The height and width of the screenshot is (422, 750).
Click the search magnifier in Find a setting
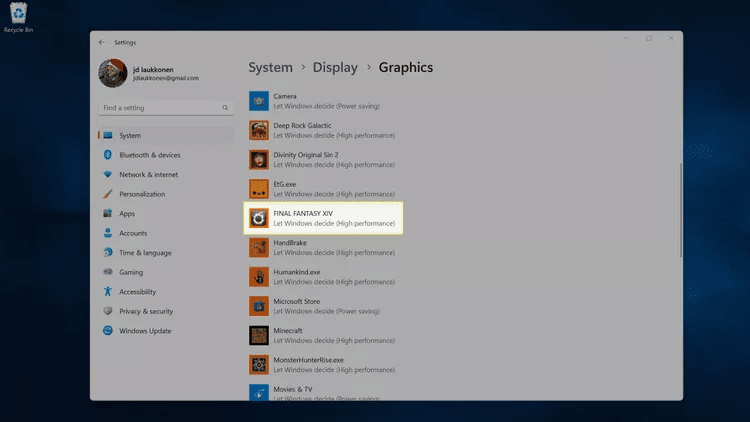[x=225, y=108]
